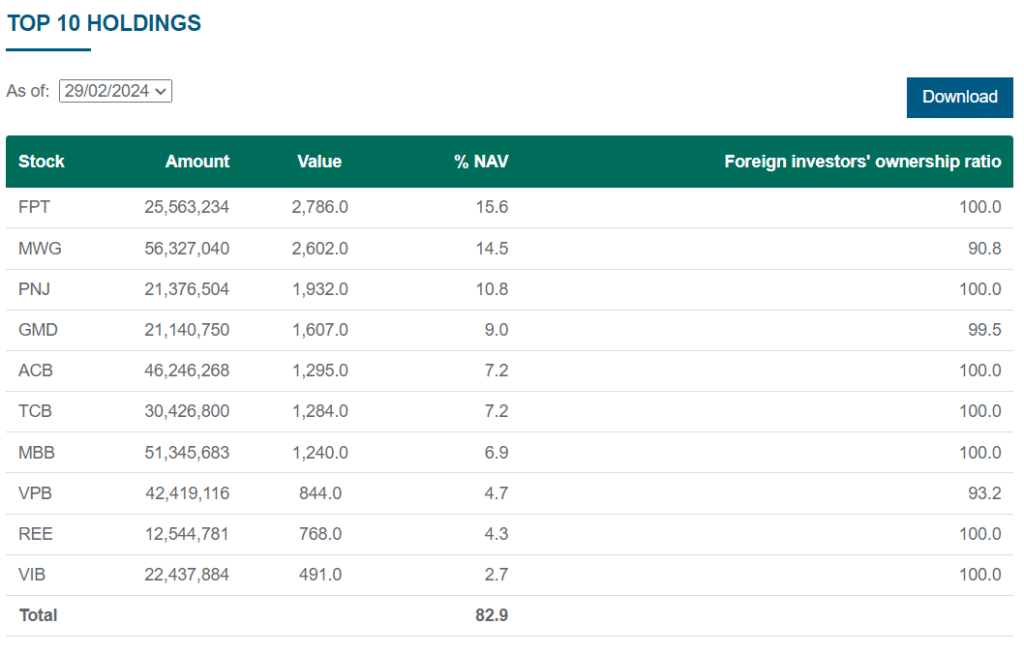Screen dimensions: 1024x654
Task: Click the 4.7 % NAV cell
Action: pos(496,493)
